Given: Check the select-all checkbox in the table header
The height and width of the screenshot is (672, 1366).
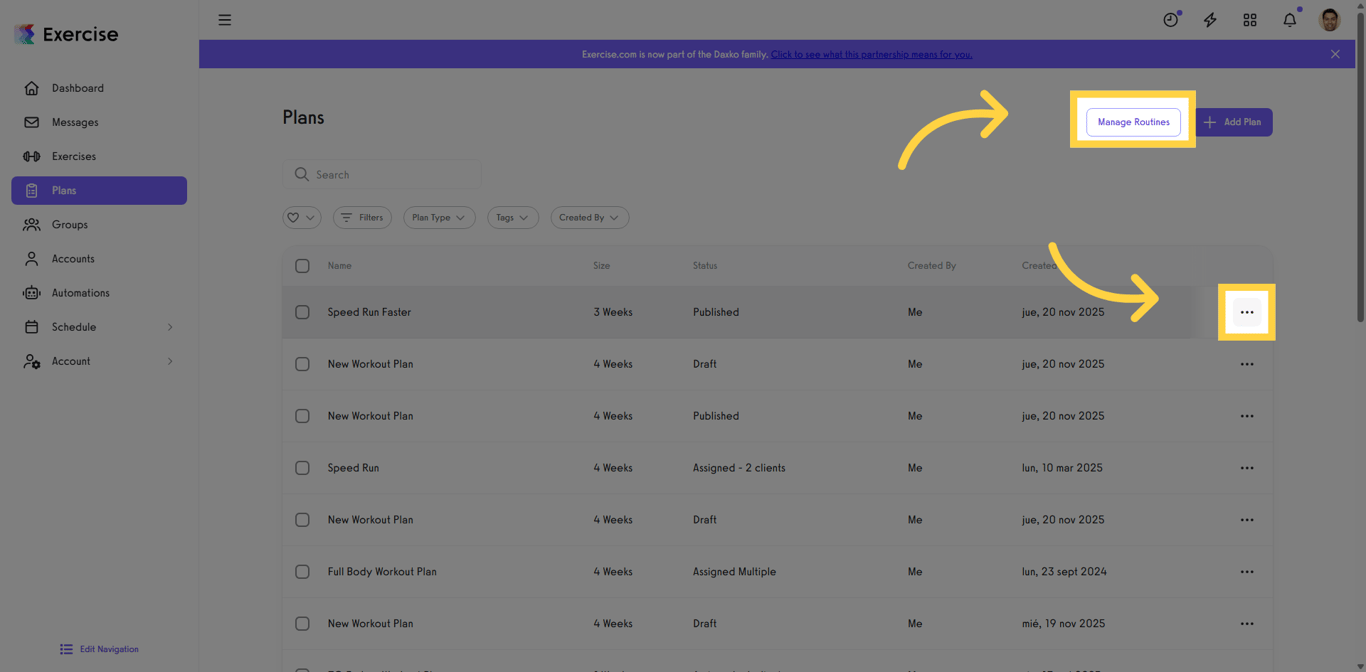Looking at the screenshot, I should (302, 266).
